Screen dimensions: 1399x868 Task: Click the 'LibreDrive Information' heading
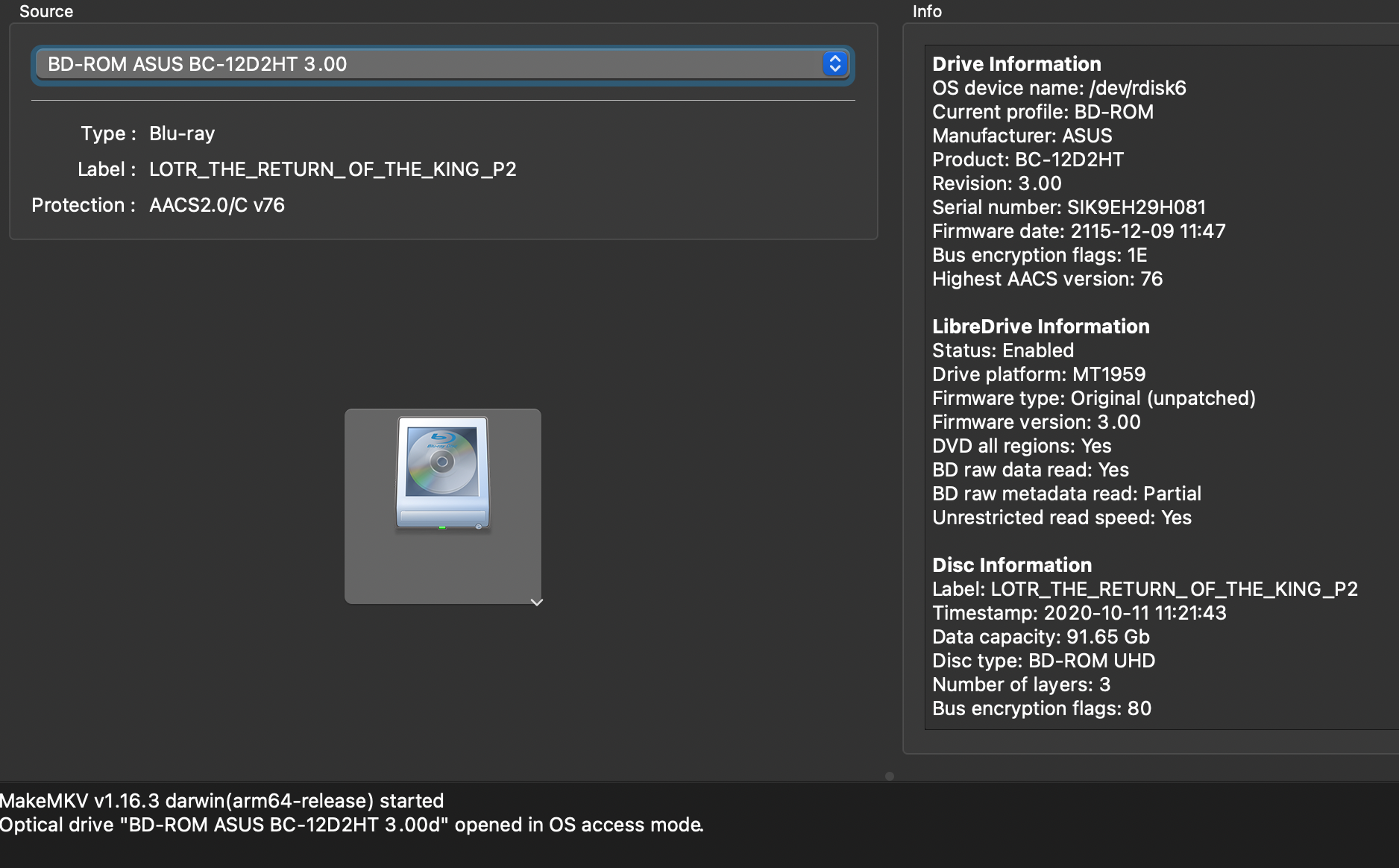tap(1040, 327)
